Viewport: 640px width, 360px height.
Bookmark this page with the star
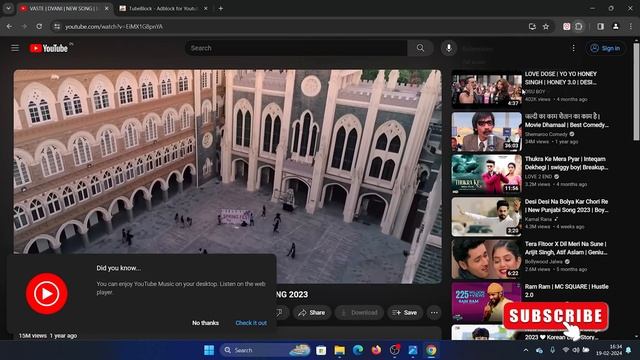point(546,27)
